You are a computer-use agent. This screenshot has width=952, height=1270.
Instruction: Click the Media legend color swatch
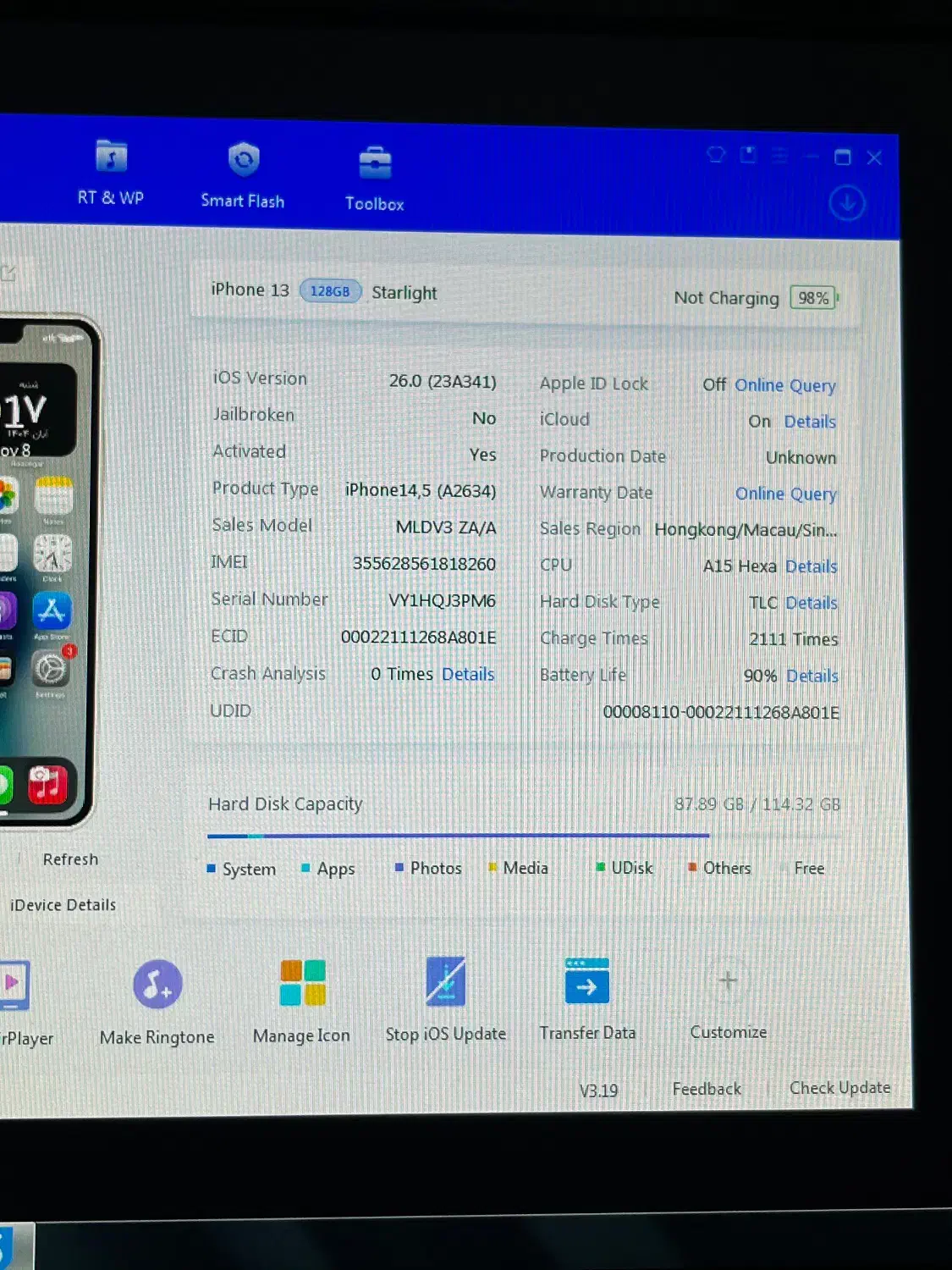(x=492, y=867)
